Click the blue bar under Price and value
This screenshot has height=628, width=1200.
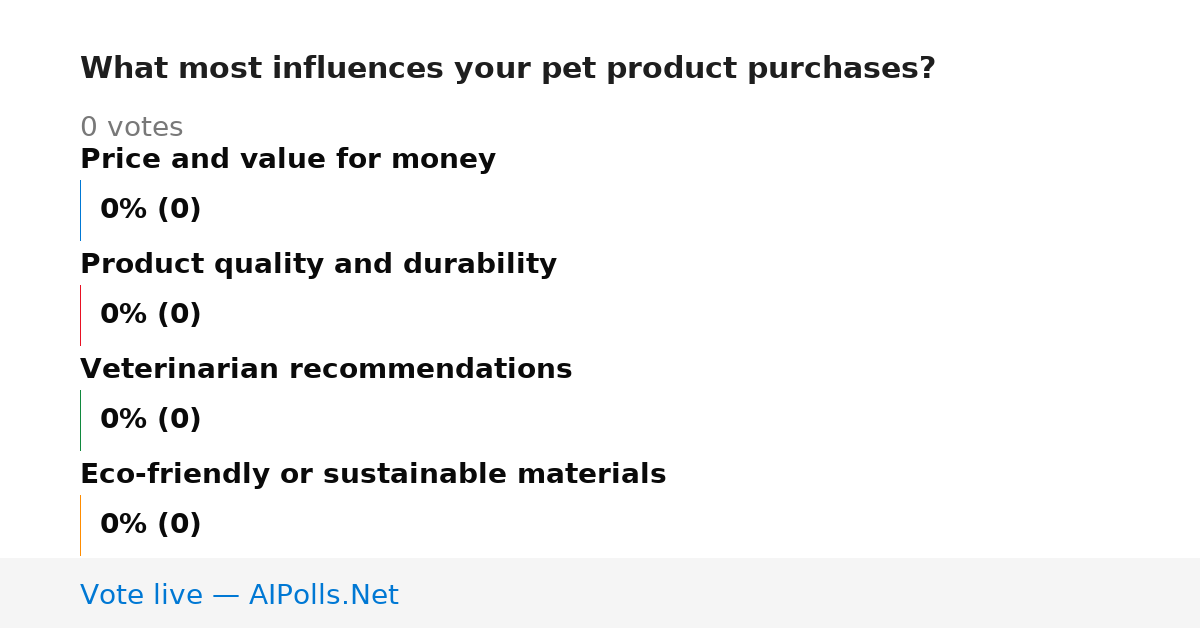click(80, 210)
